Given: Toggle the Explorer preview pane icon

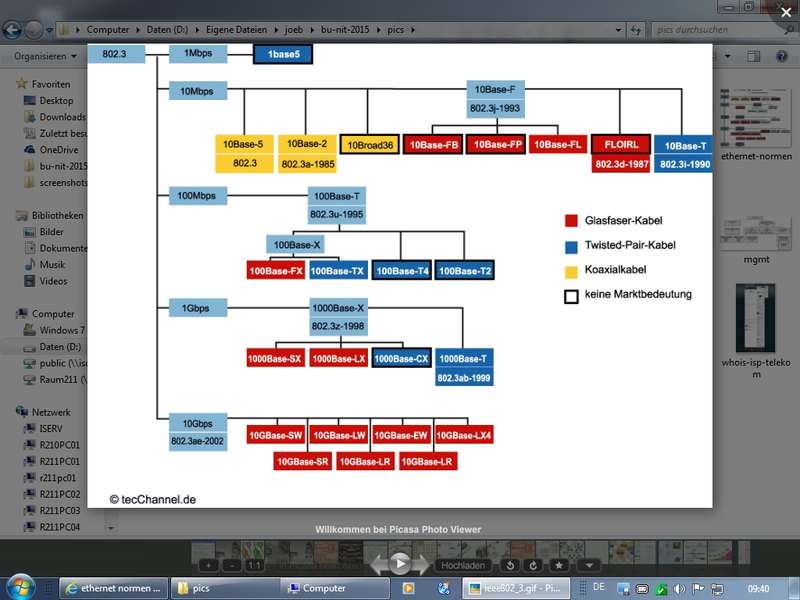Looking at the screenshot, I should 754,56.
